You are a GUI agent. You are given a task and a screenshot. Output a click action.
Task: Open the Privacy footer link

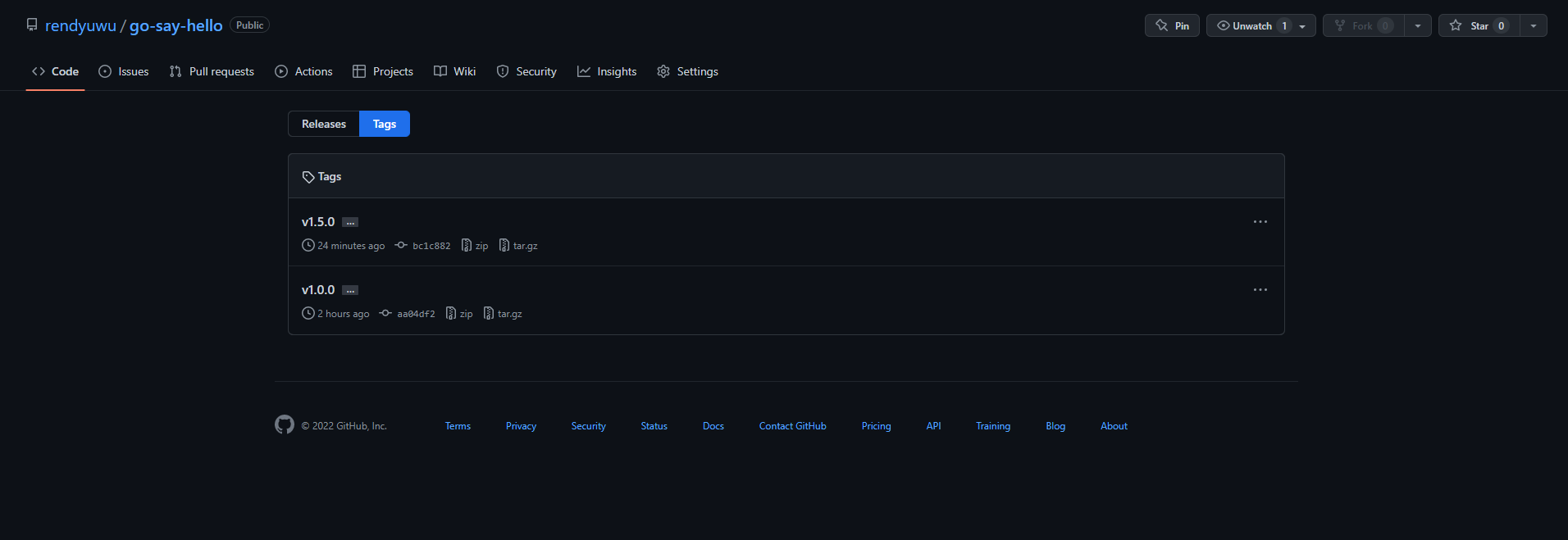click(x=521, y=426)
